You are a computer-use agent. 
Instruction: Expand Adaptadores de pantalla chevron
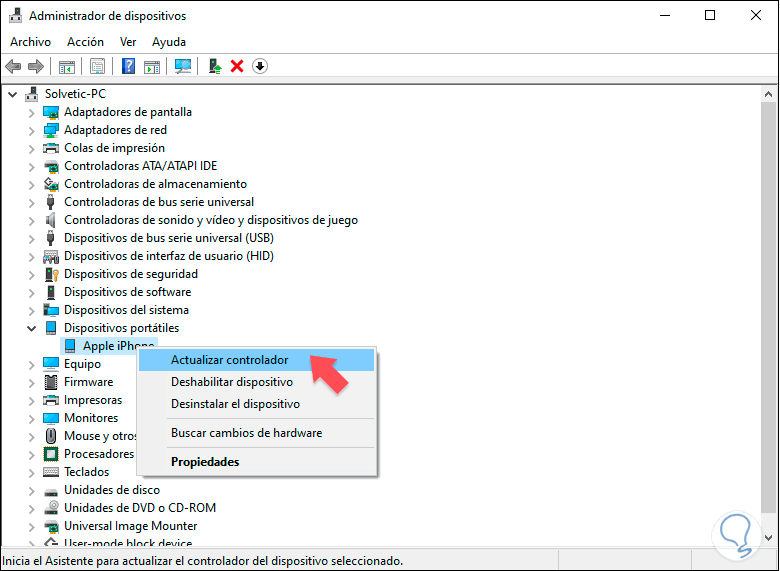pyautogui.click(x=32, y=113)
